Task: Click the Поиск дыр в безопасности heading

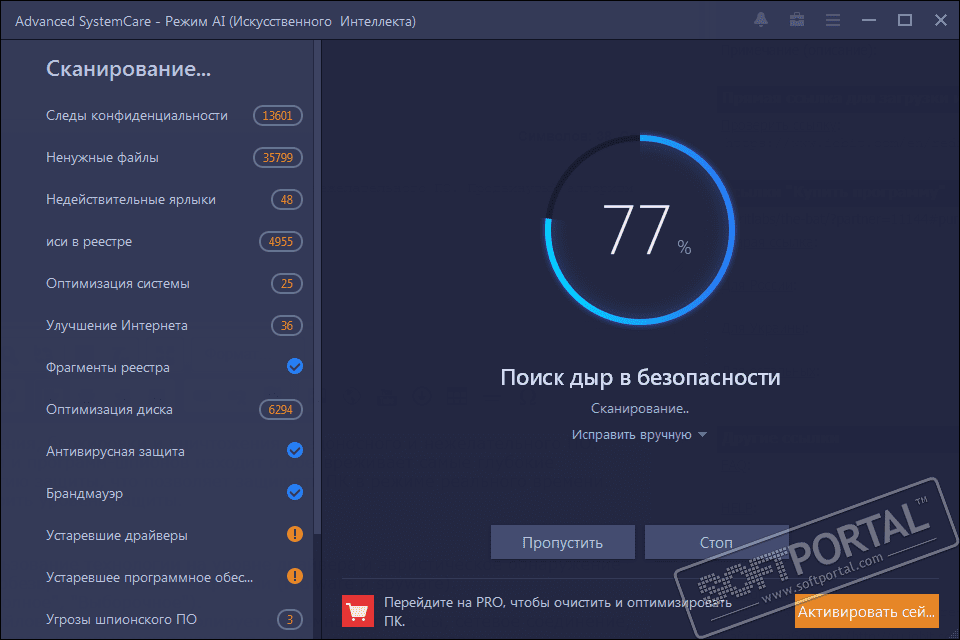Action: (x=640, y=377)
